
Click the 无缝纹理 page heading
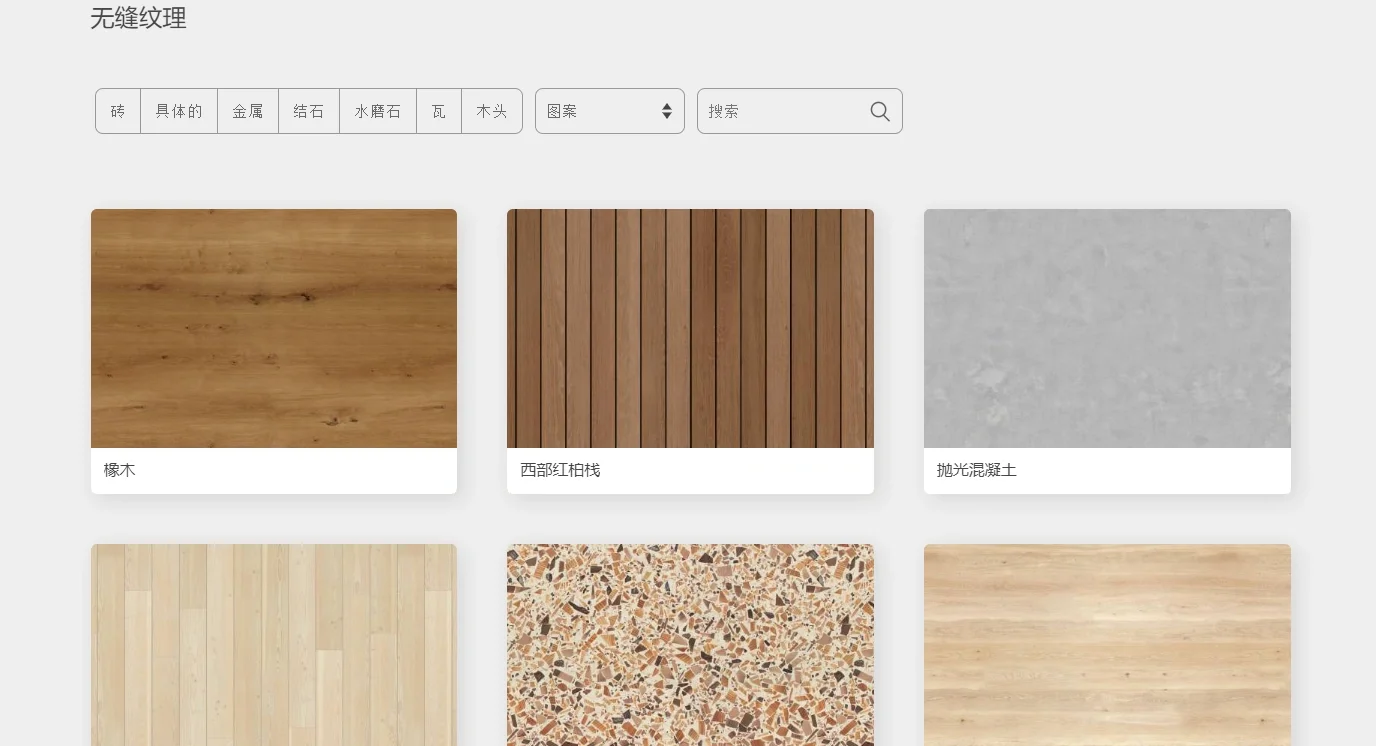pos(138,18)
